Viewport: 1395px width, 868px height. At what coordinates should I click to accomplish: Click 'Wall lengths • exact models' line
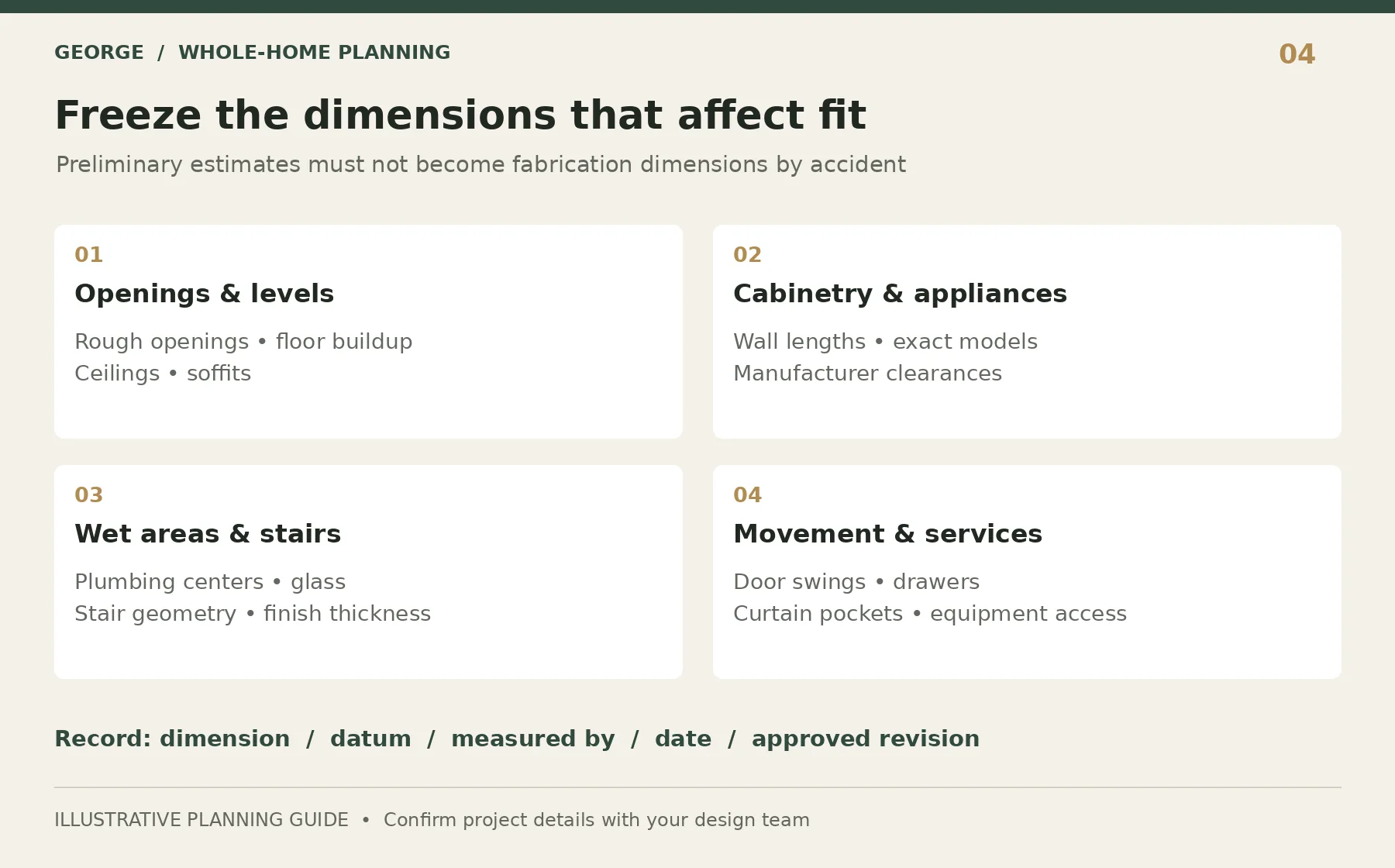tap(885, 342)
